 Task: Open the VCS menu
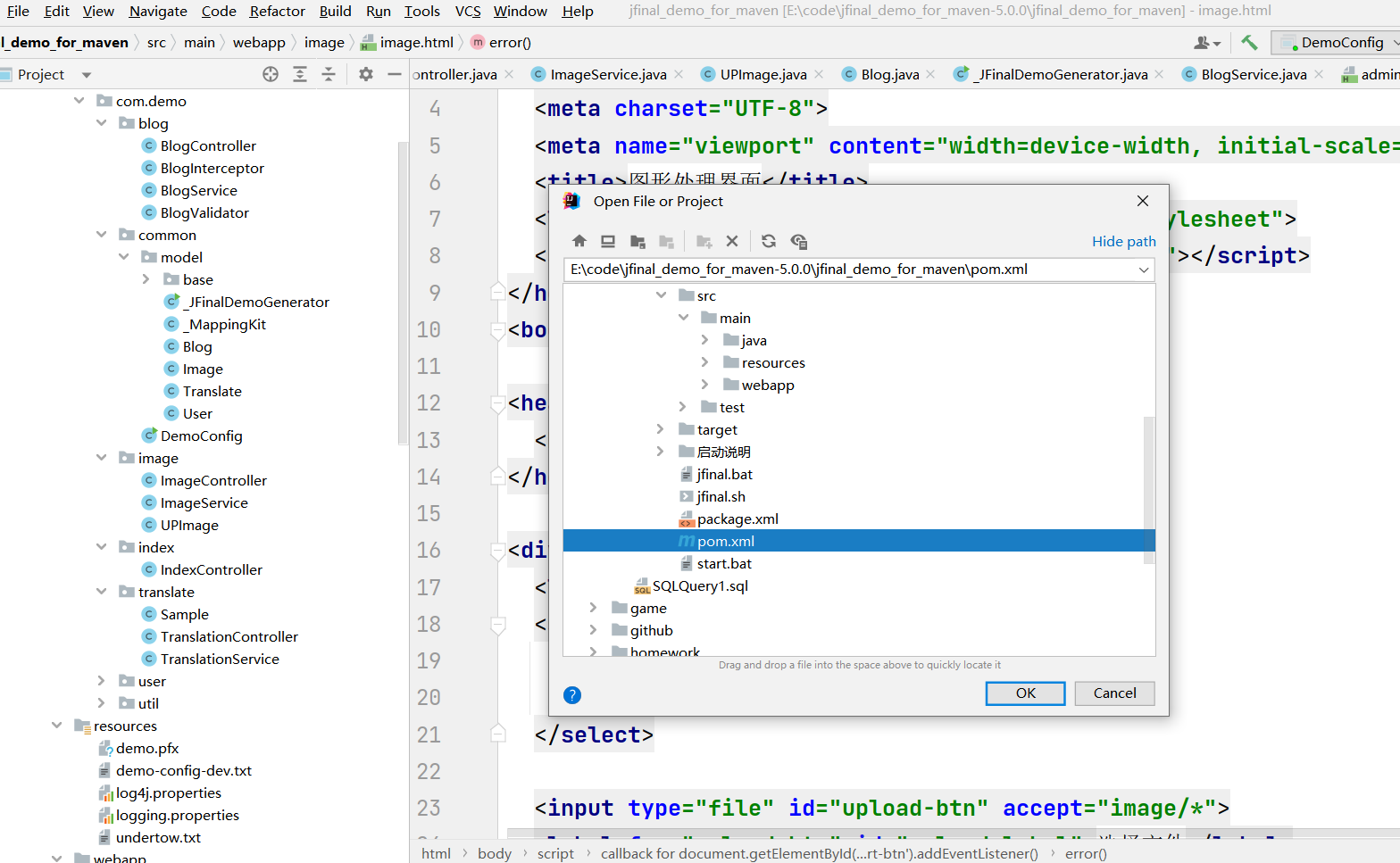(x=468, y=11)
